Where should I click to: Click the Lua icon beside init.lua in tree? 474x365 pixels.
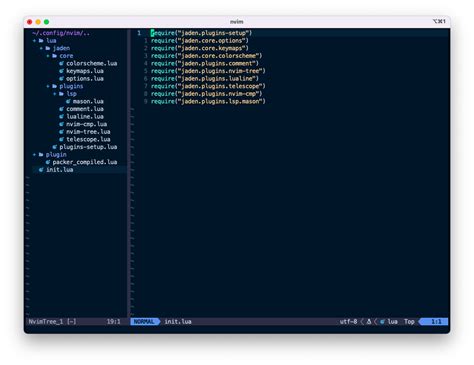coord(41,170)
